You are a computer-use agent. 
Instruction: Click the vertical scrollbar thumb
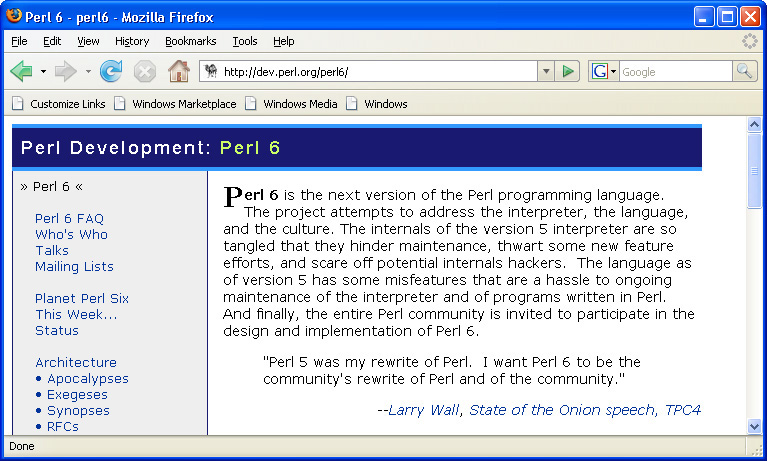(x=754, y=171)
